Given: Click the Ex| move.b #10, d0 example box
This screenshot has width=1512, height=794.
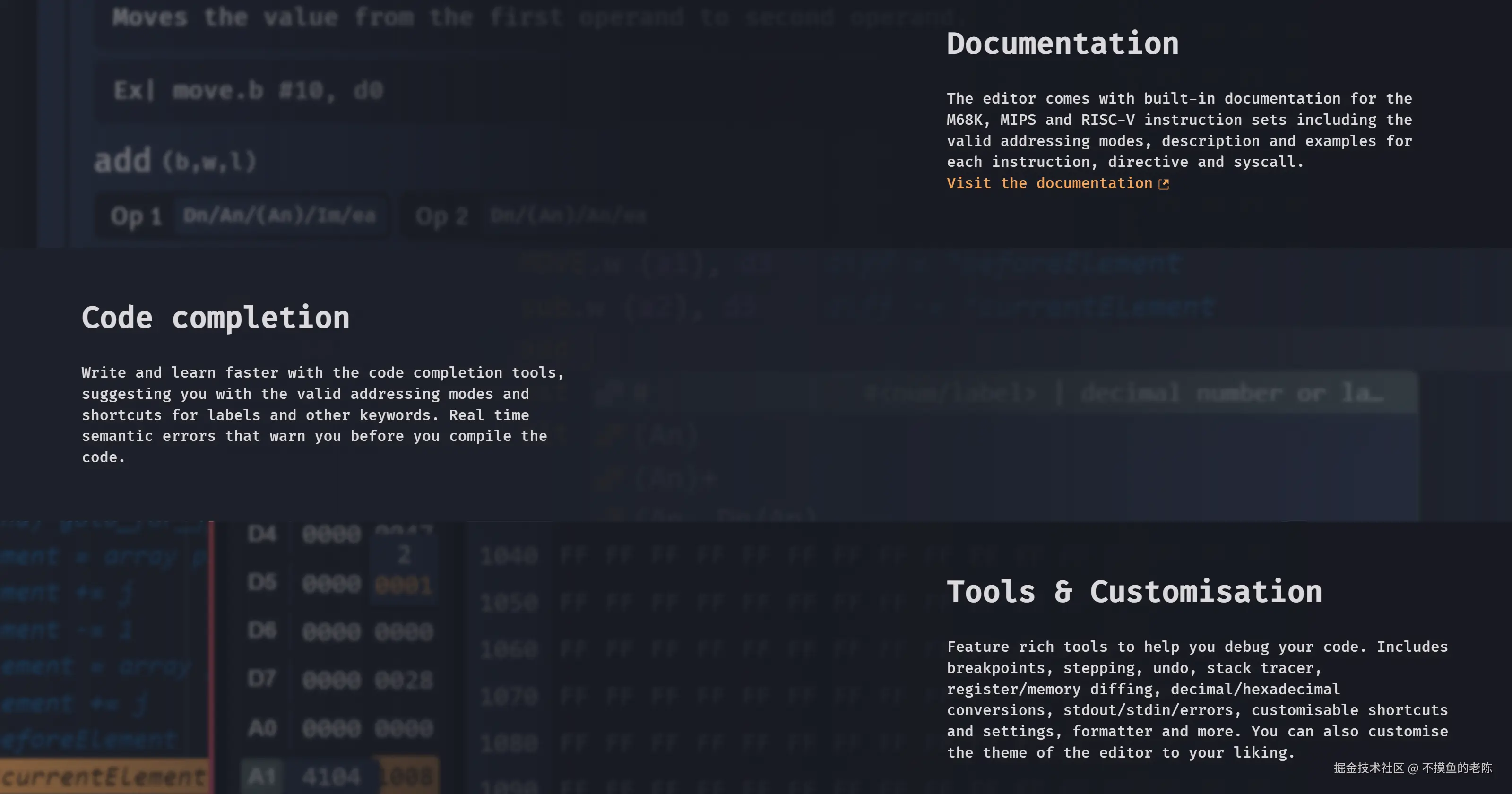Looking at the screenshot, I should [x=249, y=91].
